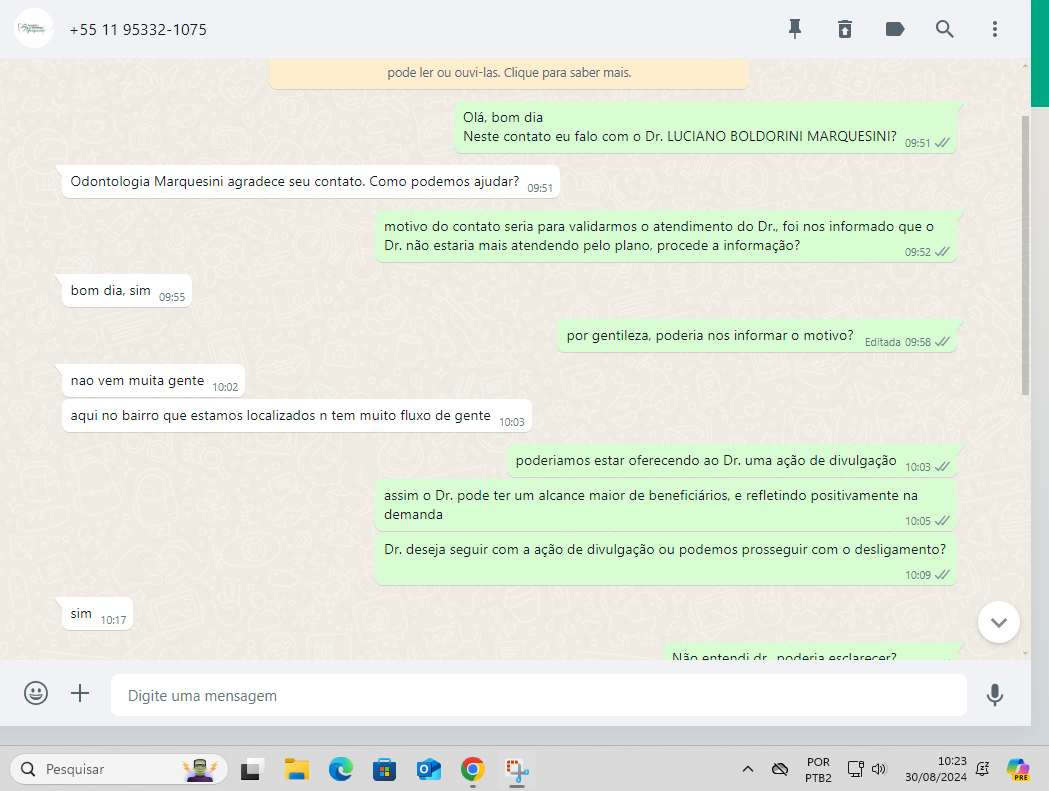The height and width of the screenshot is (791, 1049).
Task: Select message 'bom dia, sim'
Action: (126, 291)
